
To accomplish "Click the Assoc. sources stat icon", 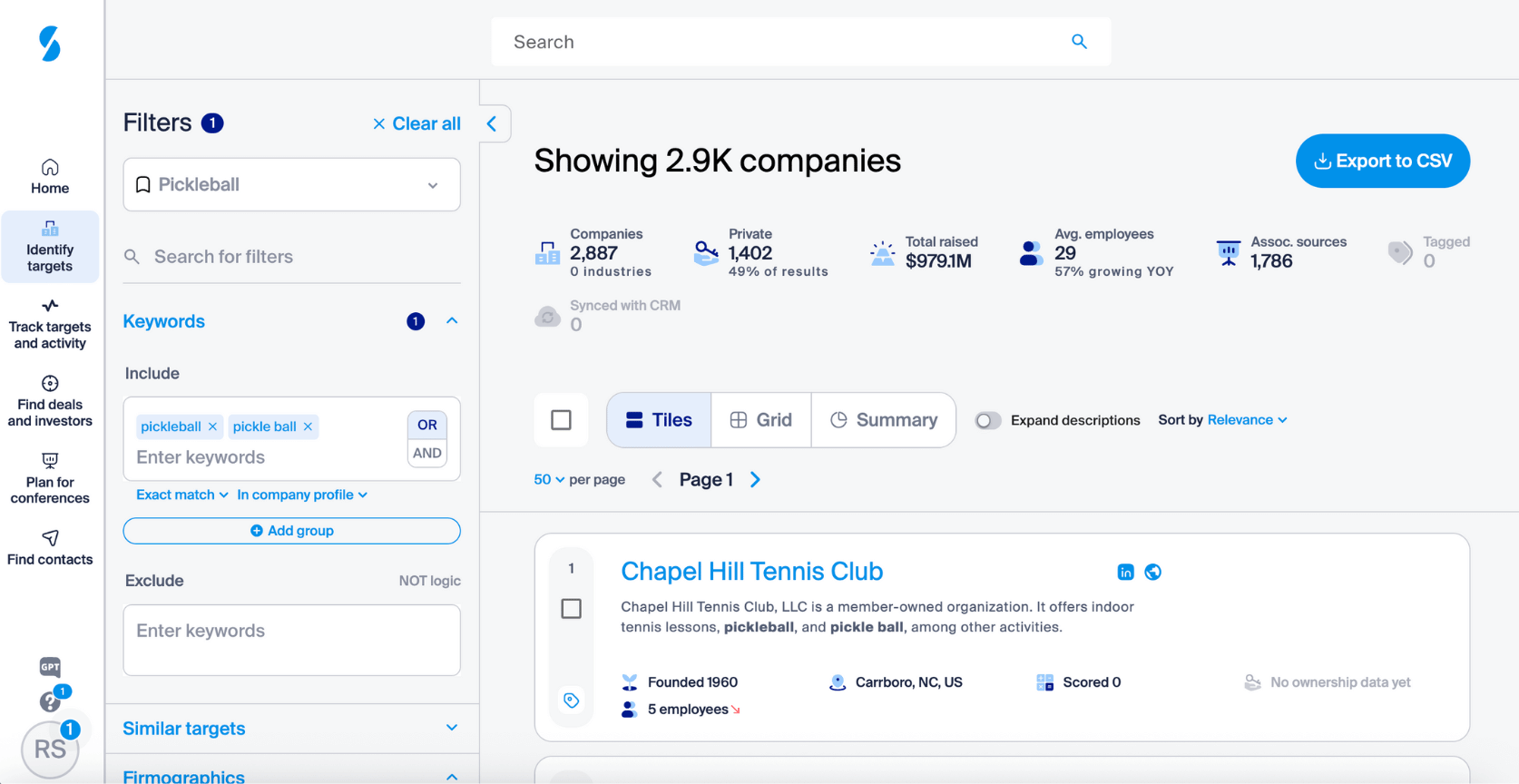I will coord(1229,253).
